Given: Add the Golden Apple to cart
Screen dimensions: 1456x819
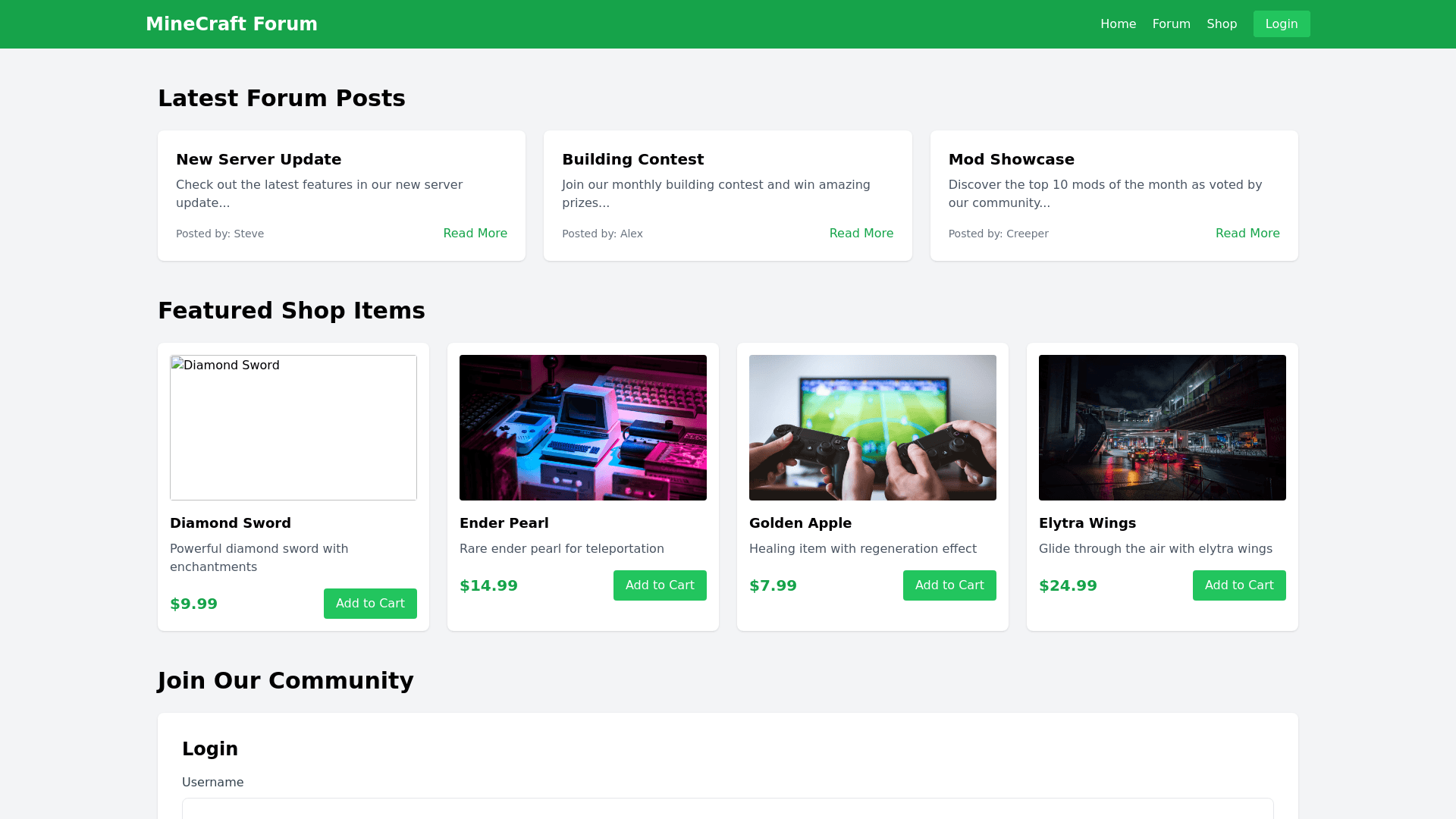Looking at the screenshot, I should click(x=949, y=585).
